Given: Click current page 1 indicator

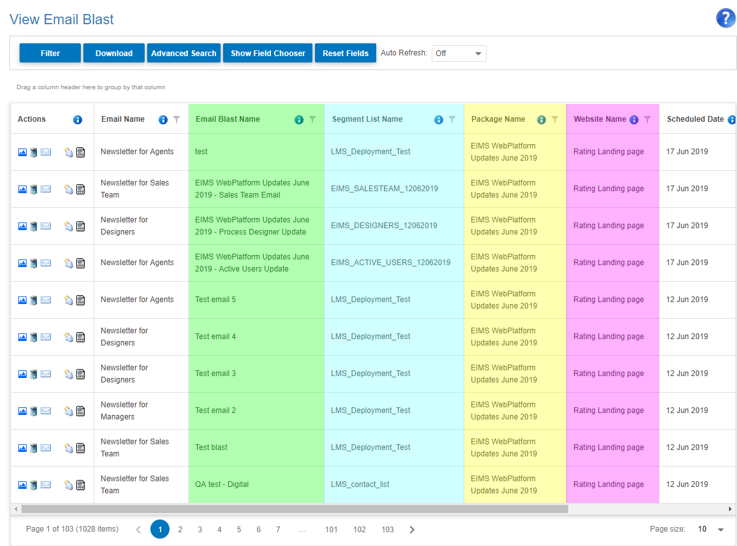Looking at the screenshot, I should click(x=160, y=530).
